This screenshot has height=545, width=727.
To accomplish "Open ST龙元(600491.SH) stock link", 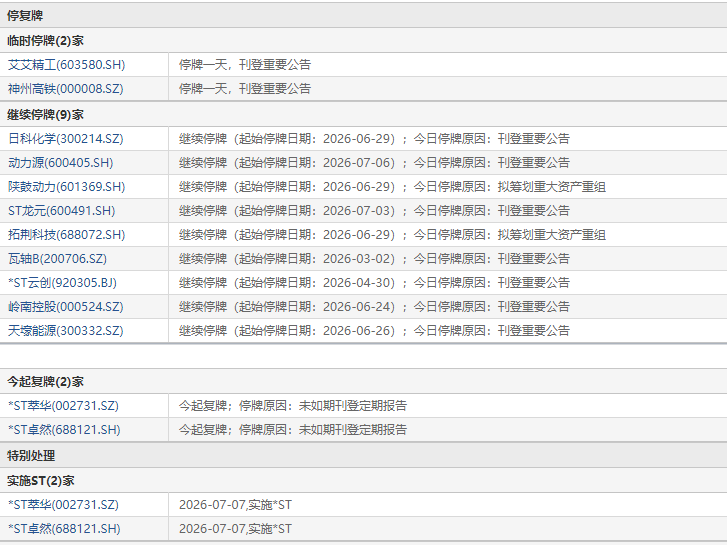I will click(61, 211).
